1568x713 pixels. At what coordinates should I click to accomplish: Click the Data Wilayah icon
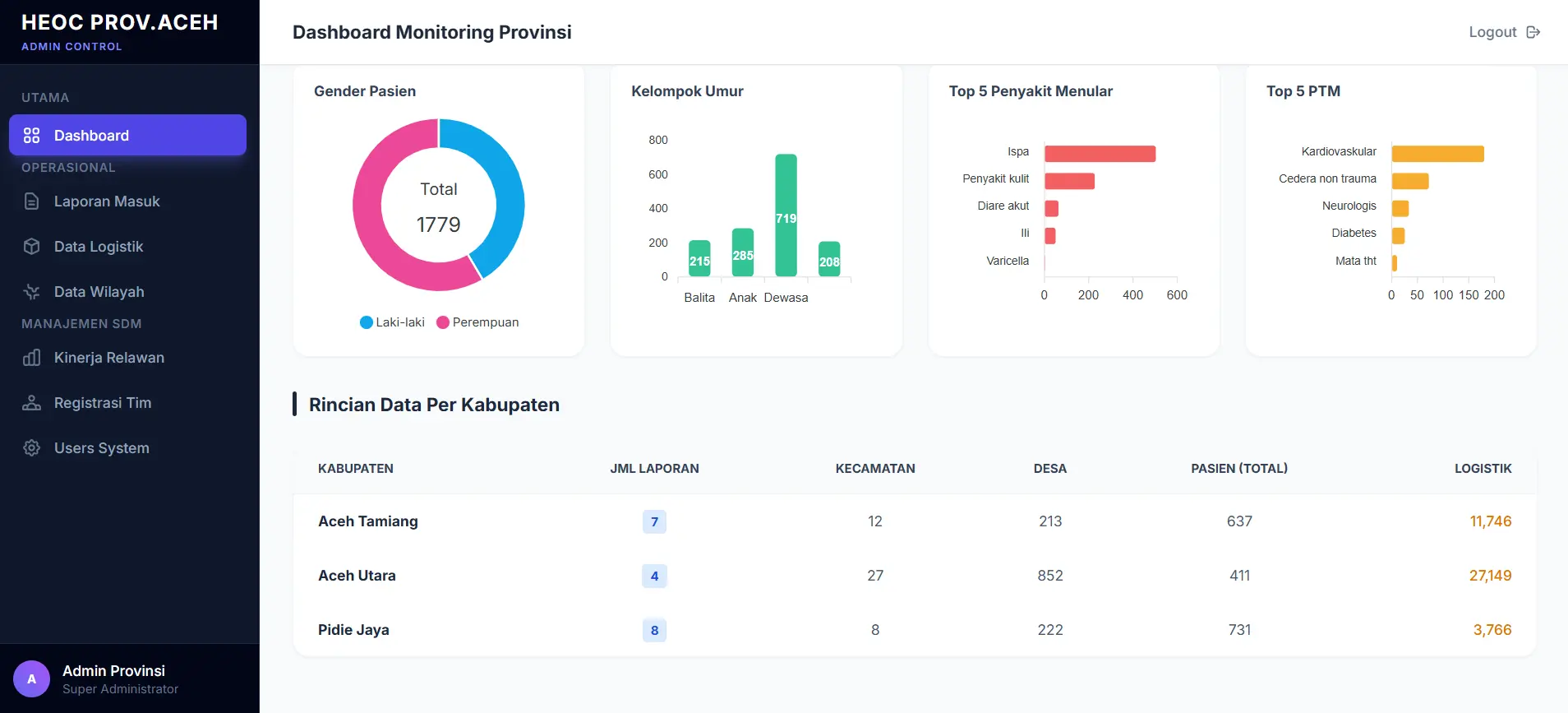pos(32,292)
